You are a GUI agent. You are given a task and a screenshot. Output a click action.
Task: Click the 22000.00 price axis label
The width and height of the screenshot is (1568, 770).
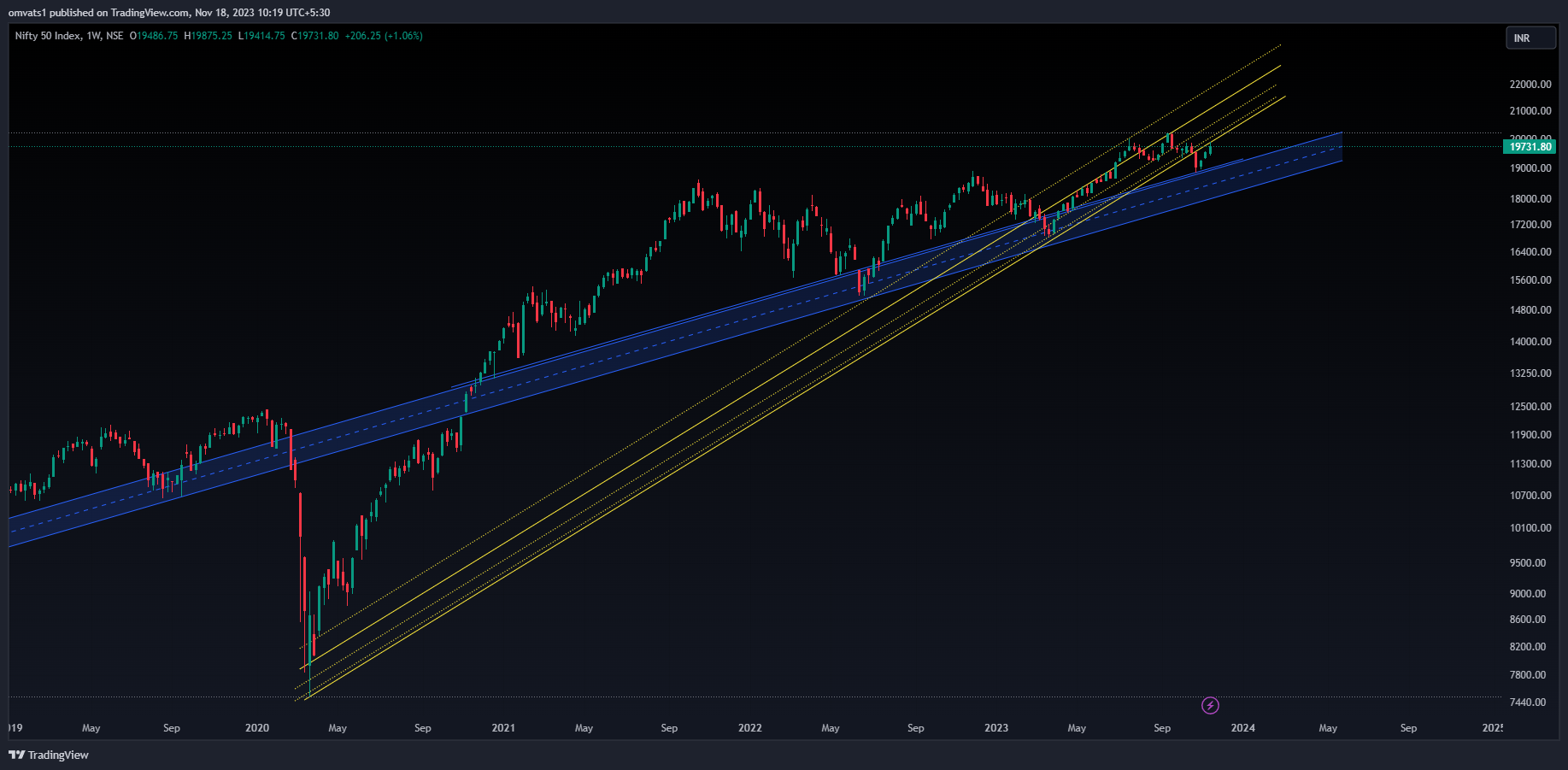(1530, 85)
